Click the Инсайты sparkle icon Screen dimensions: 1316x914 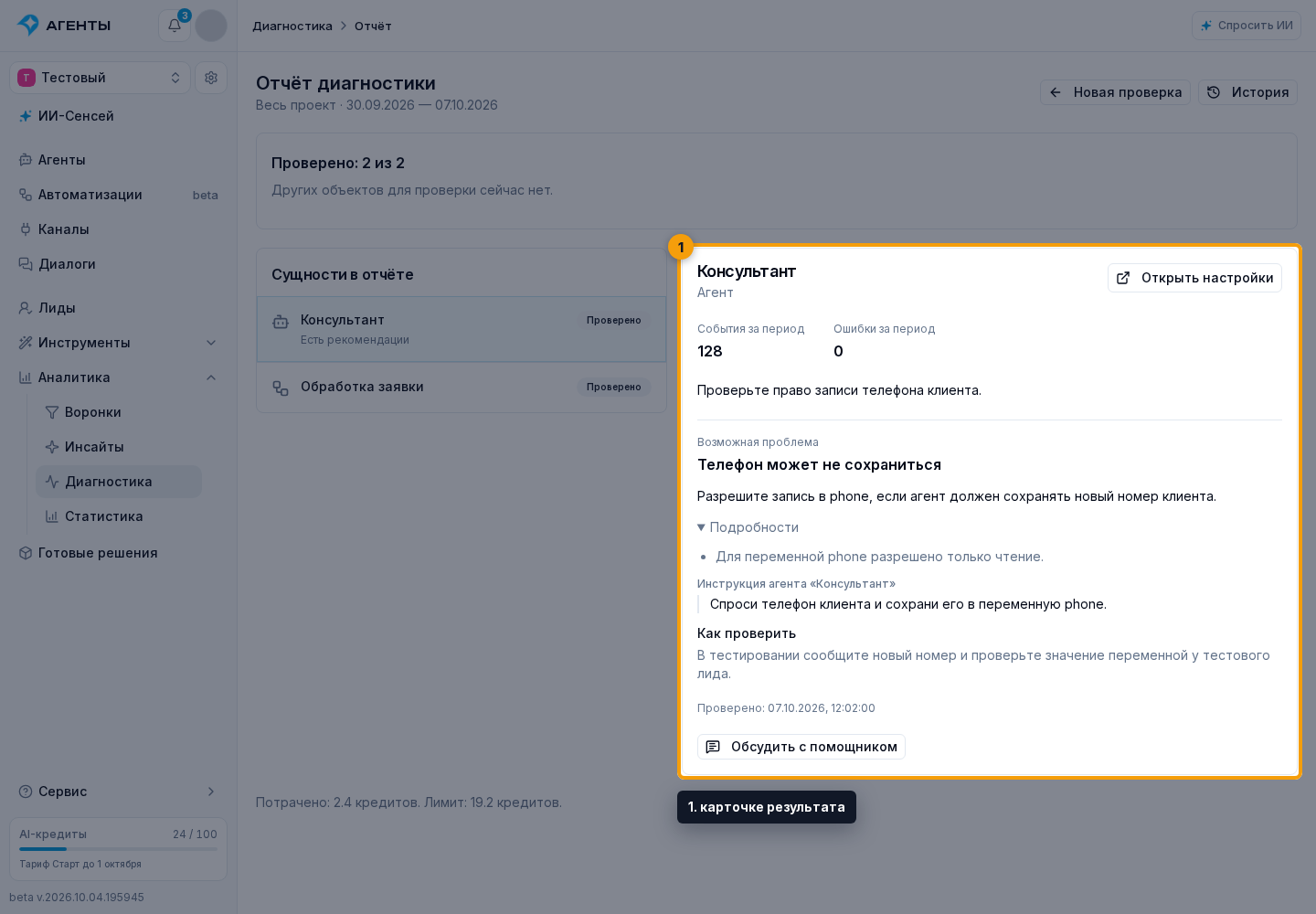pos(52,447)
